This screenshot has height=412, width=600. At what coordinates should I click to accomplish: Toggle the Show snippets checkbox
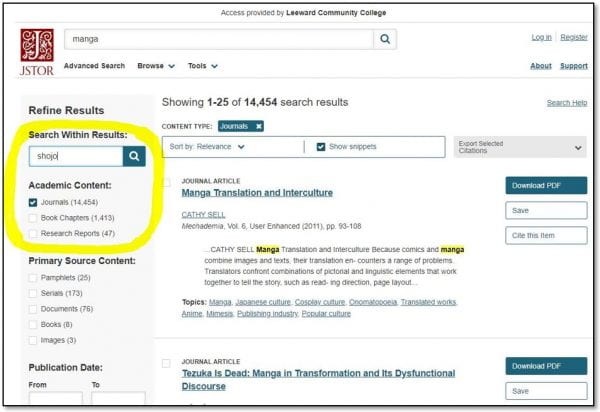click(321, 147)
